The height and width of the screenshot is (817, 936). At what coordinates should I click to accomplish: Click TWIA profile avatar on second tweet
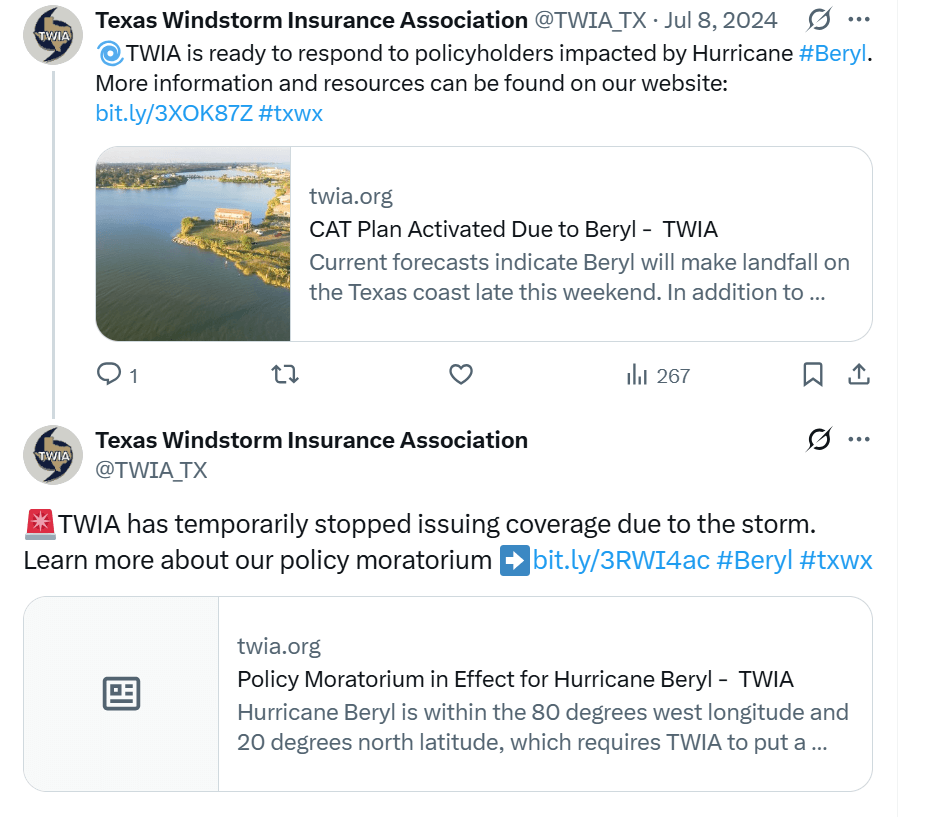(x=53, y=453)
